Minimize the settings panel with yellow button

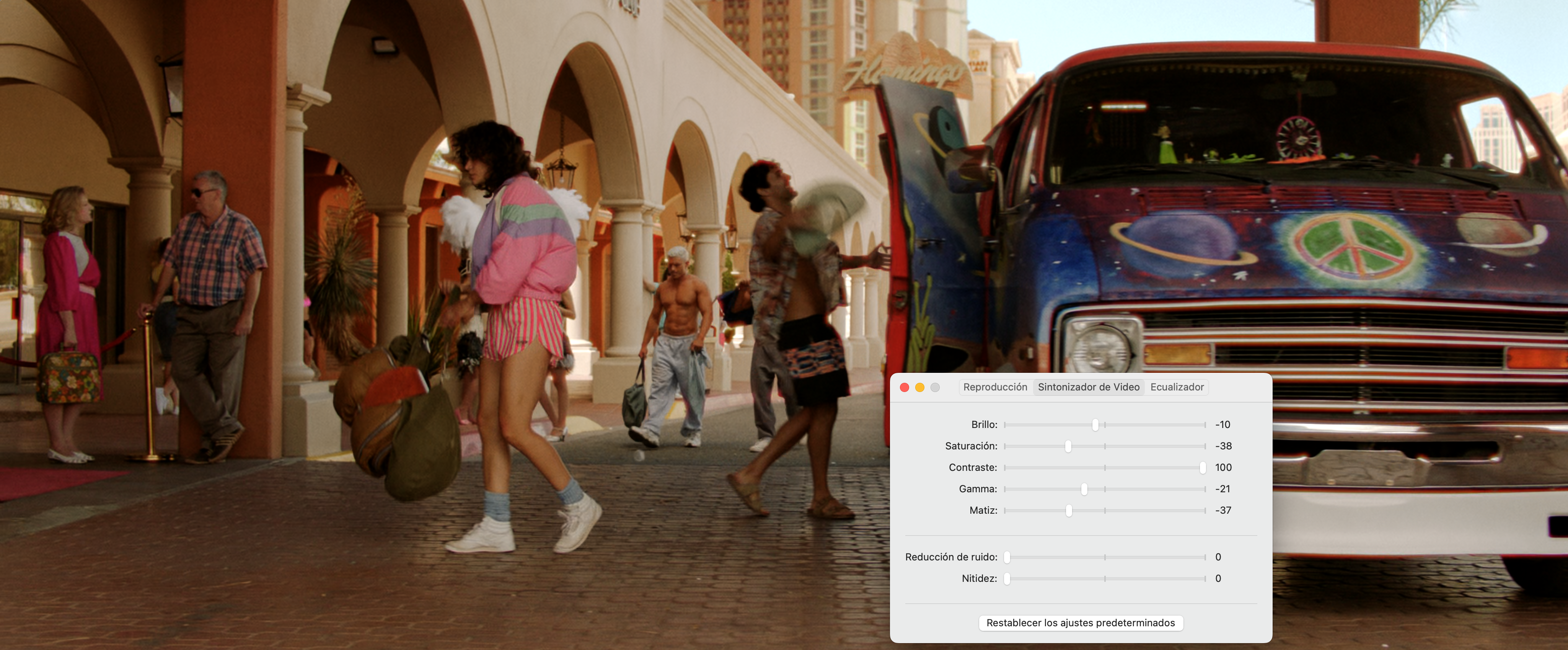(920, 387)
